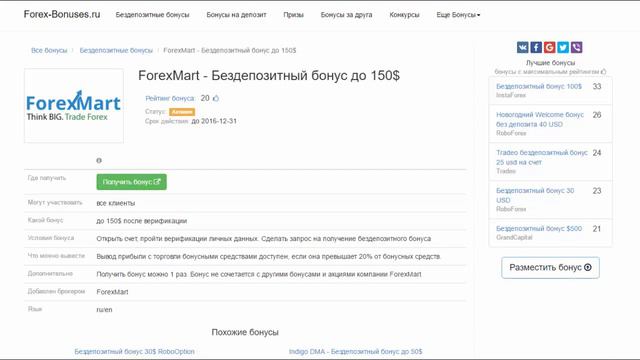Click the Лучшие бонусы sidebar heading
Viewport: 640px width, 360px height.
click(550, 63)
